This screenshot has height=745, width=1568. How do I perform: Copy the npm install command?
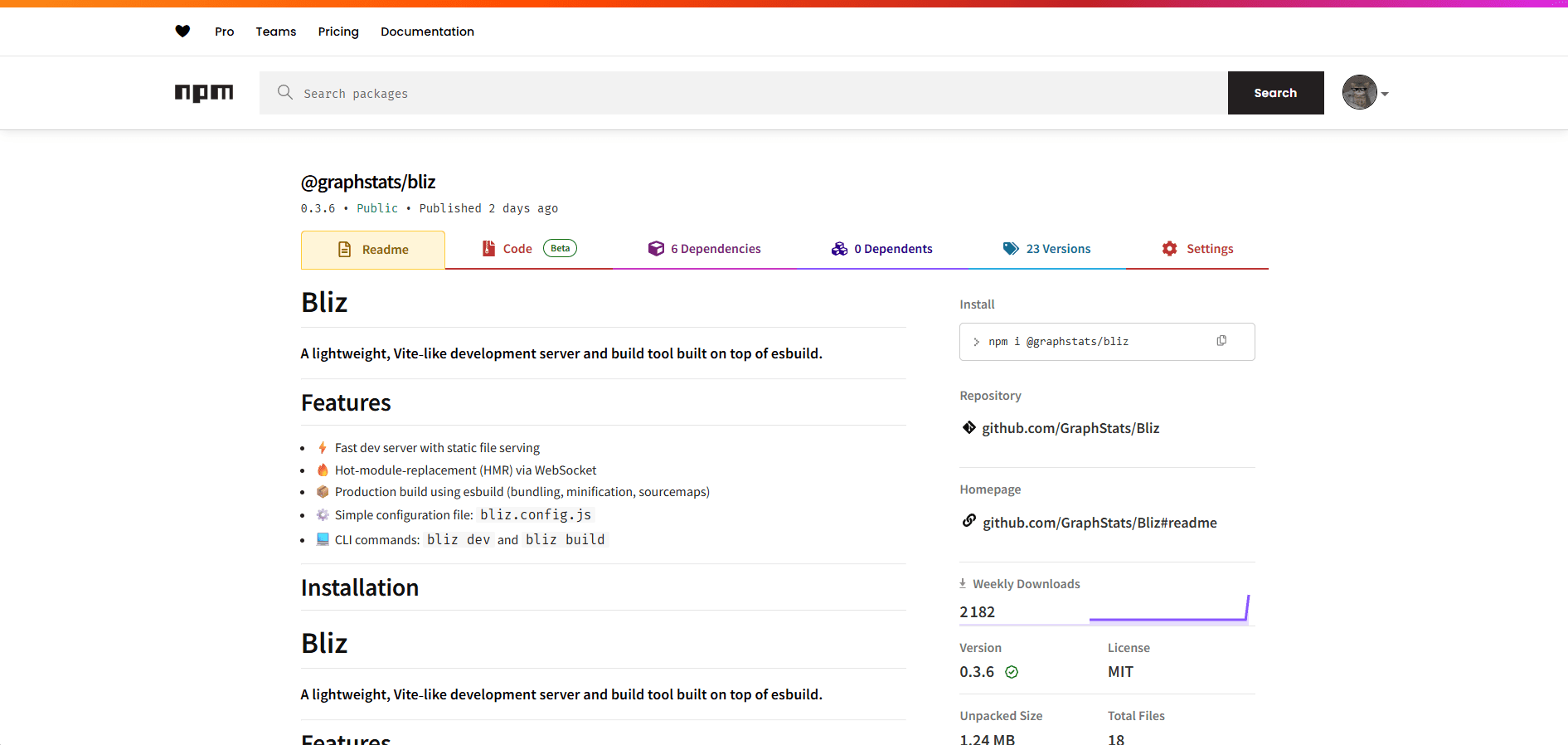click(x=1221, y=341)
